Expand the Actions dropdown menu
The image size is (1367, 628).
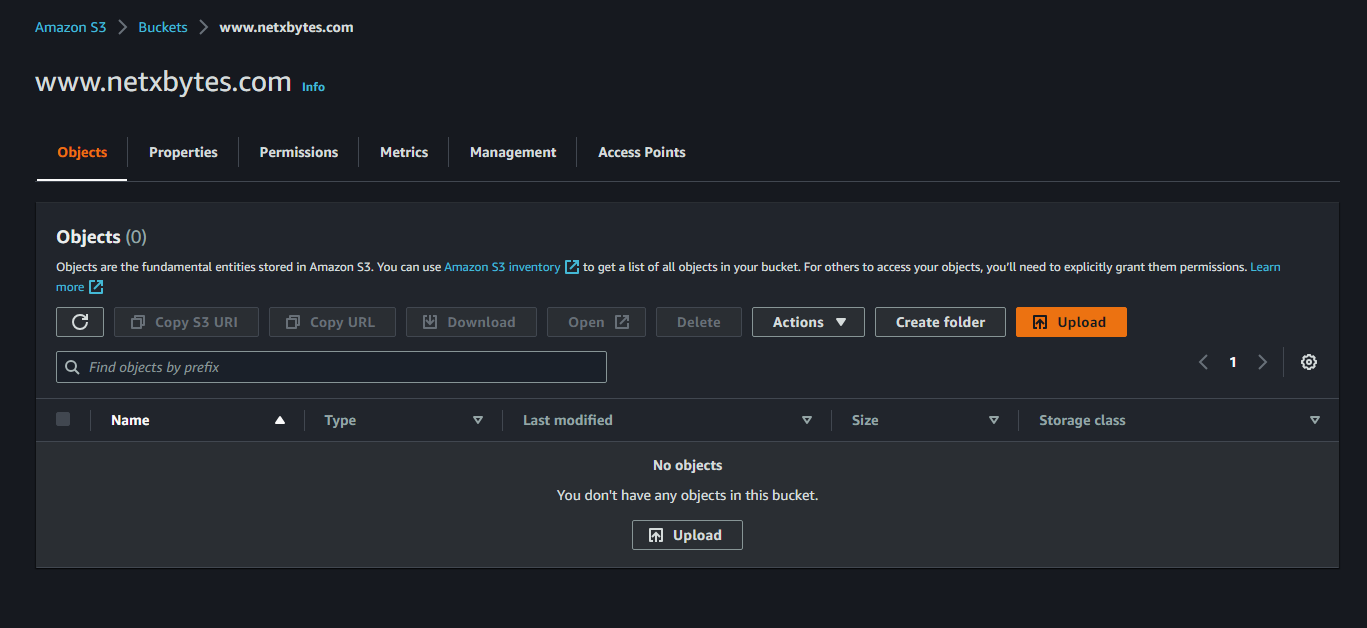808,322
